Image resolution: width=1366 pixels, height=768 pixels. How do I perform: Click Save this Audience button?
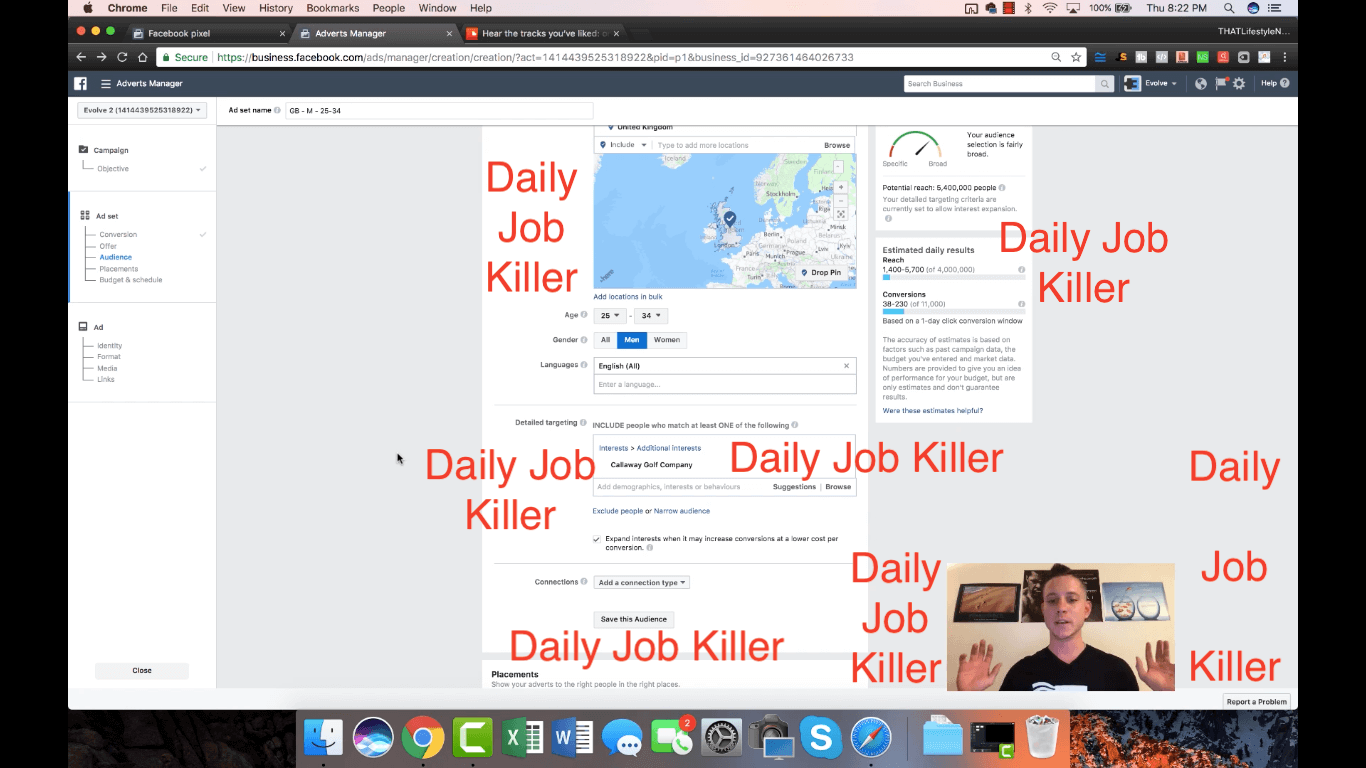coord(633,619)
